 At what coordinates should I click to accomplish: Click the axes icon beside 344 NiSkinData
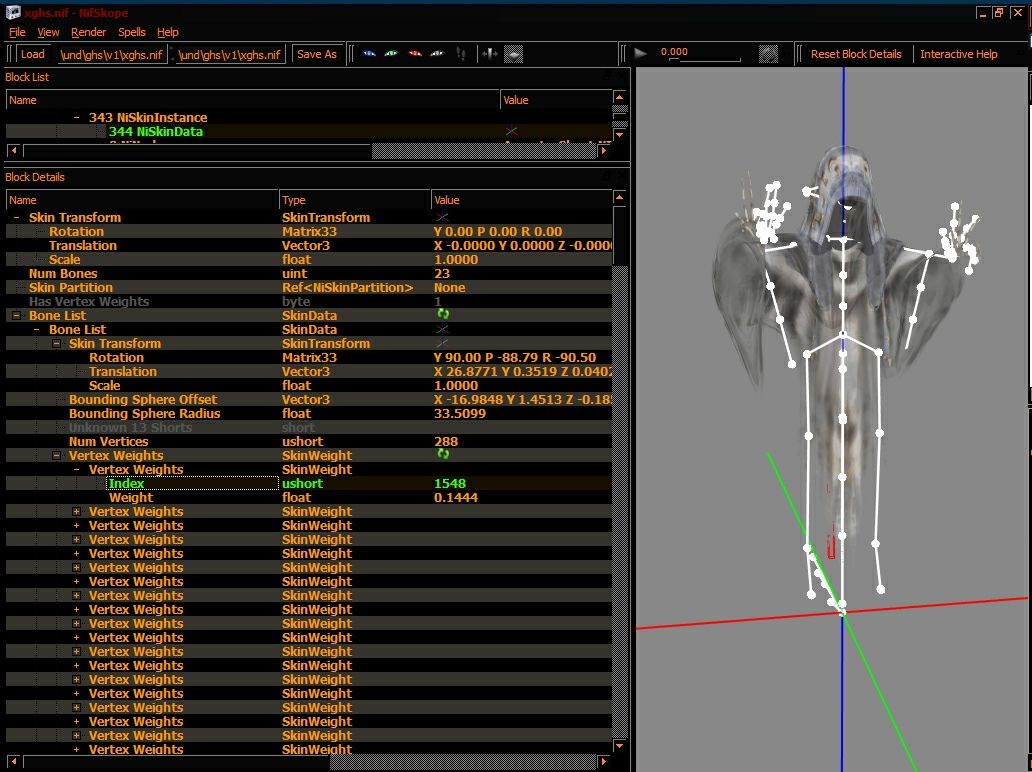click(511, 132)
